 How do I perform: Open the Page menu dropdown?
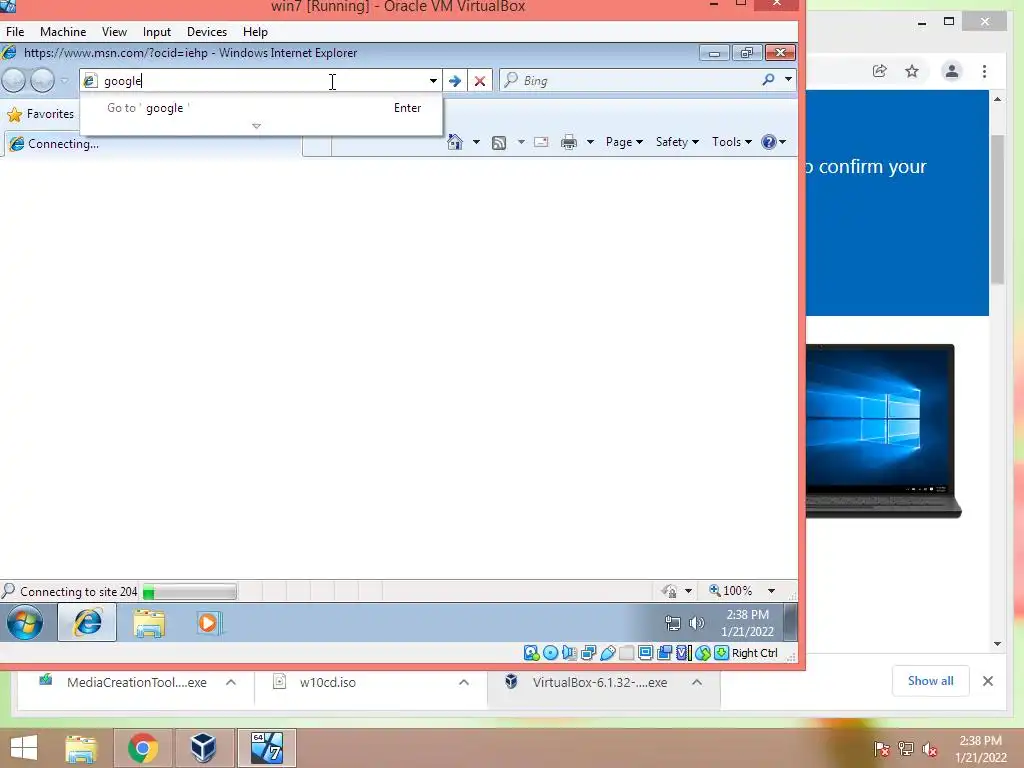tap(624, 142)
